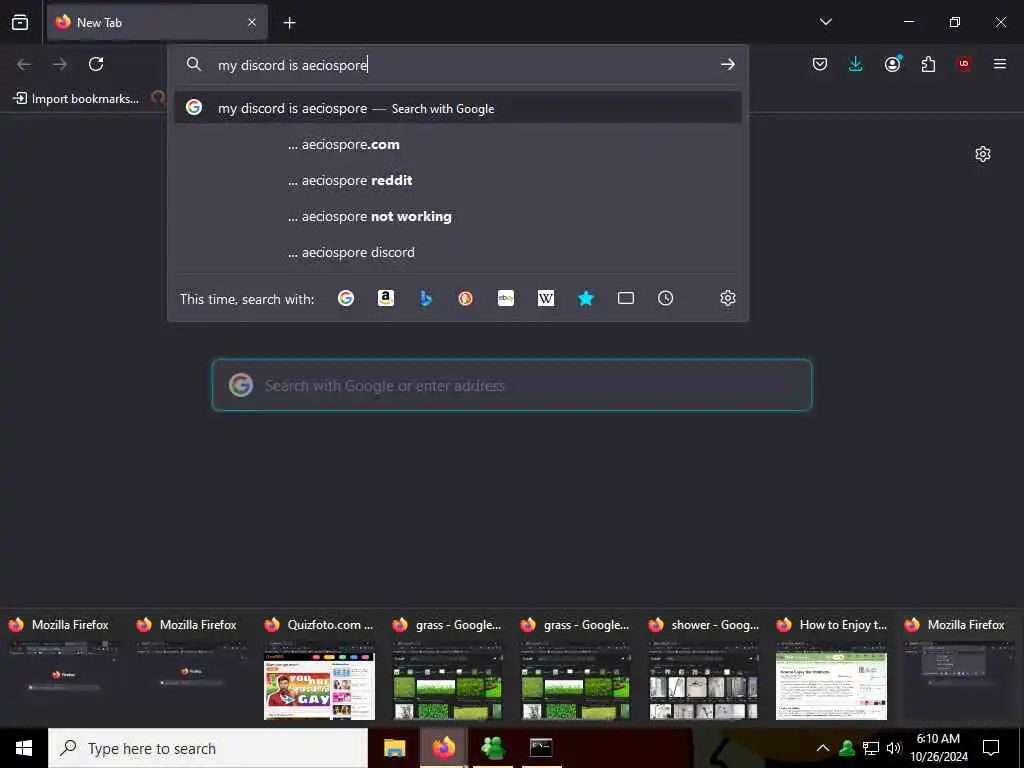Go back one page
The height and width of the screenshot is (768, 1024).
click(x=24, y=64)
